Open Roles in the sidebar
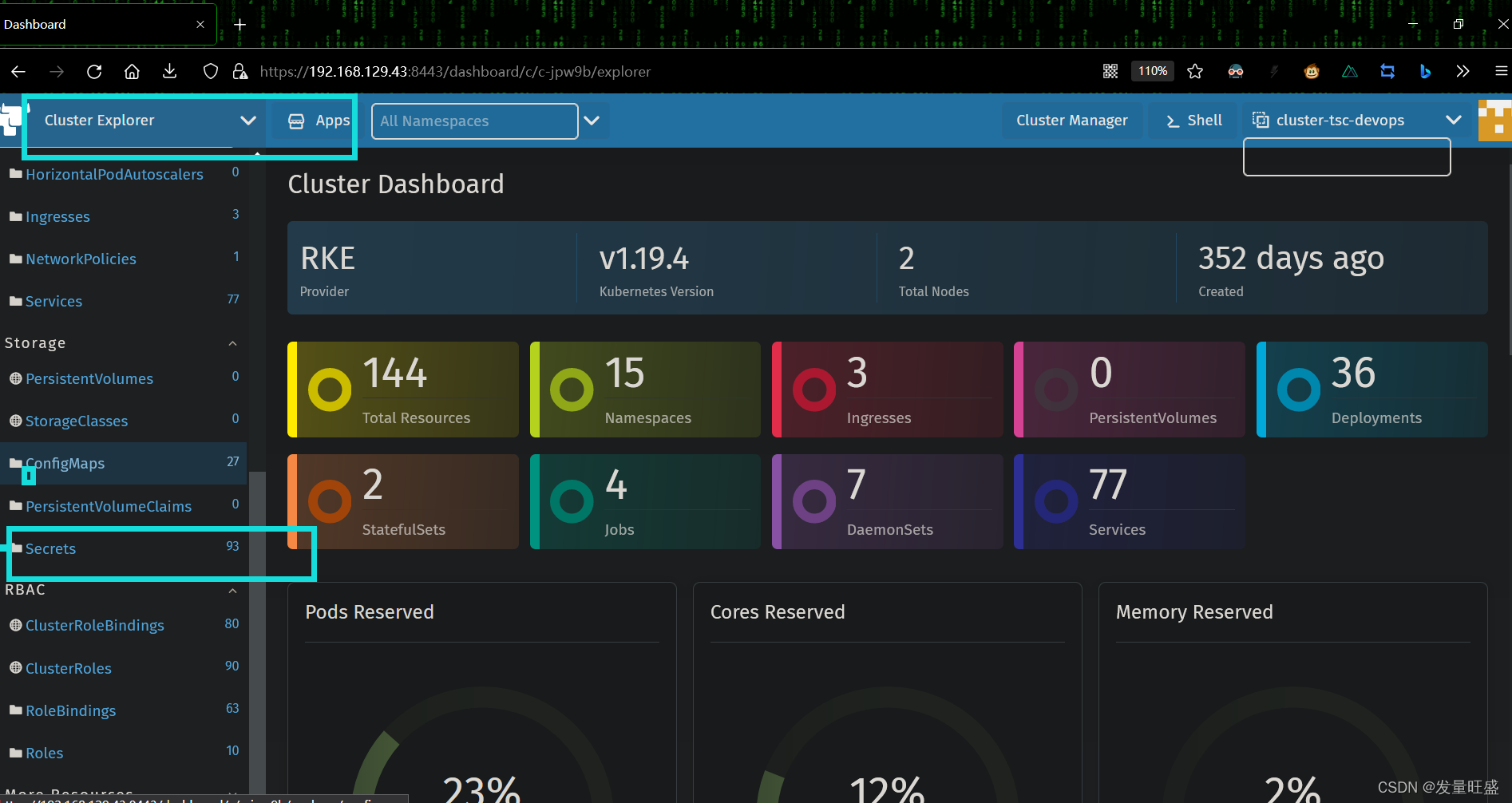Image resolution: width=1512 pixels, height=803 pixels. click(x=44, y=753)
